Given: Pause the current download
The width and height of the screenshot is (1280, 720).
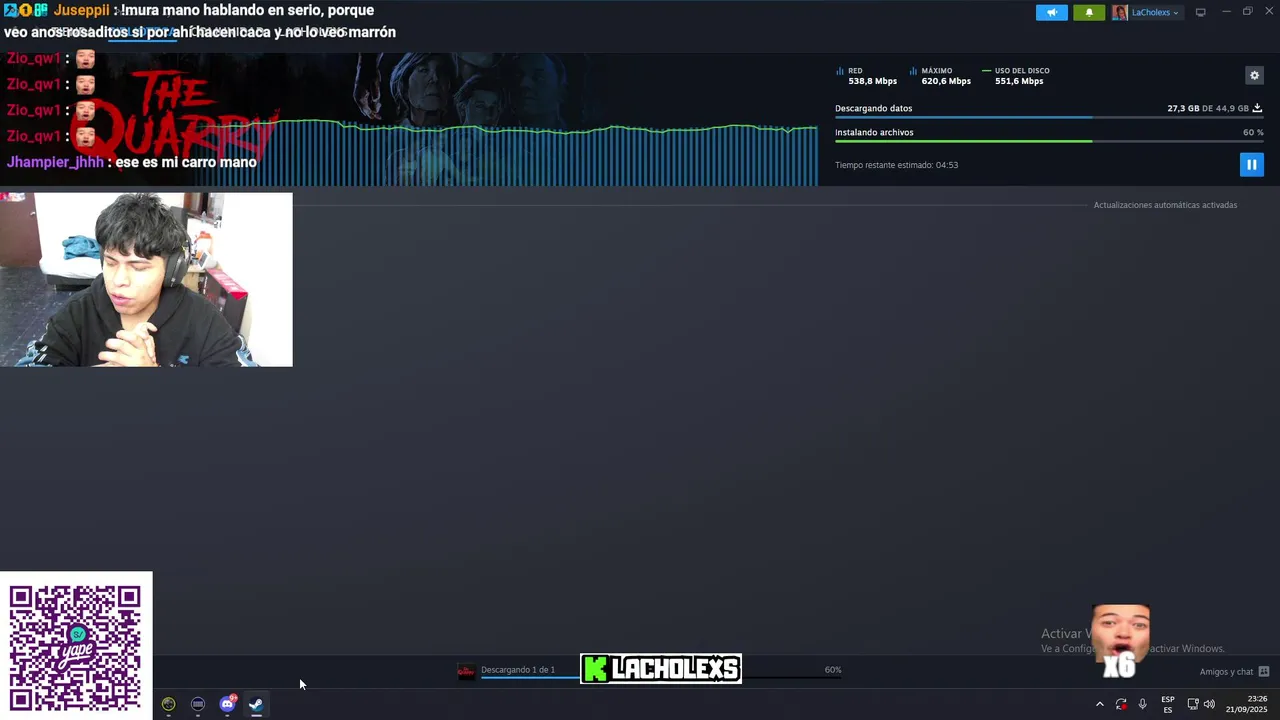Looking at the screenshot, I should pyautogui.click(x=1251, y=164).
